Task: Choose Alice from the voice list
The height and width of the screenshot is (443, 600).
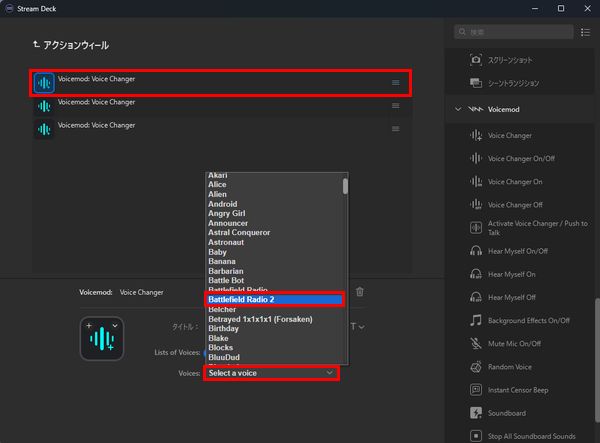Action: [x=217, y=184]
